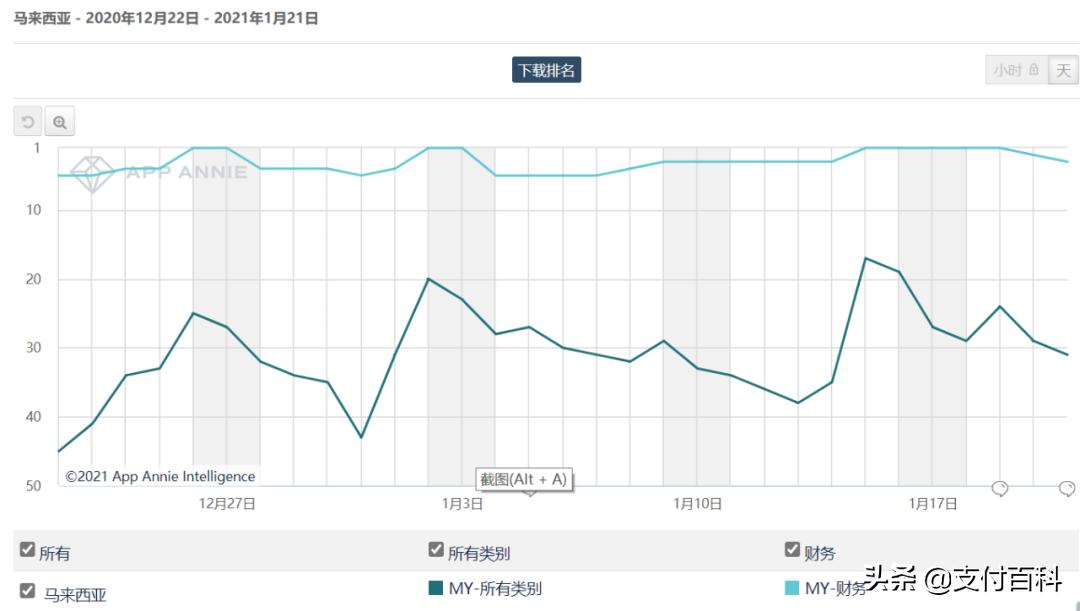Click the 1月10日 date label on the axis
The width and height of the screenshot is (1080, 611).
pyautogui.click(x=697, y=504)
